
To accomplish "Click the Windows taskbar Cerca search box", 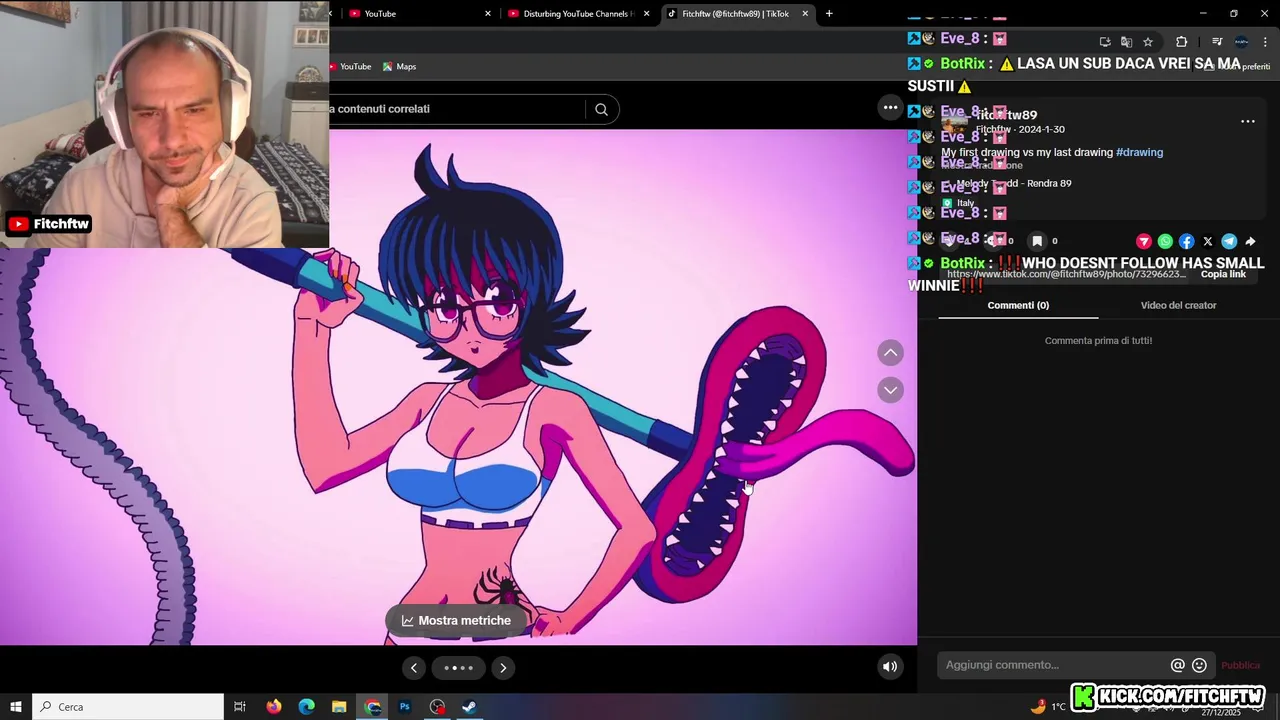I will (128, 707).
